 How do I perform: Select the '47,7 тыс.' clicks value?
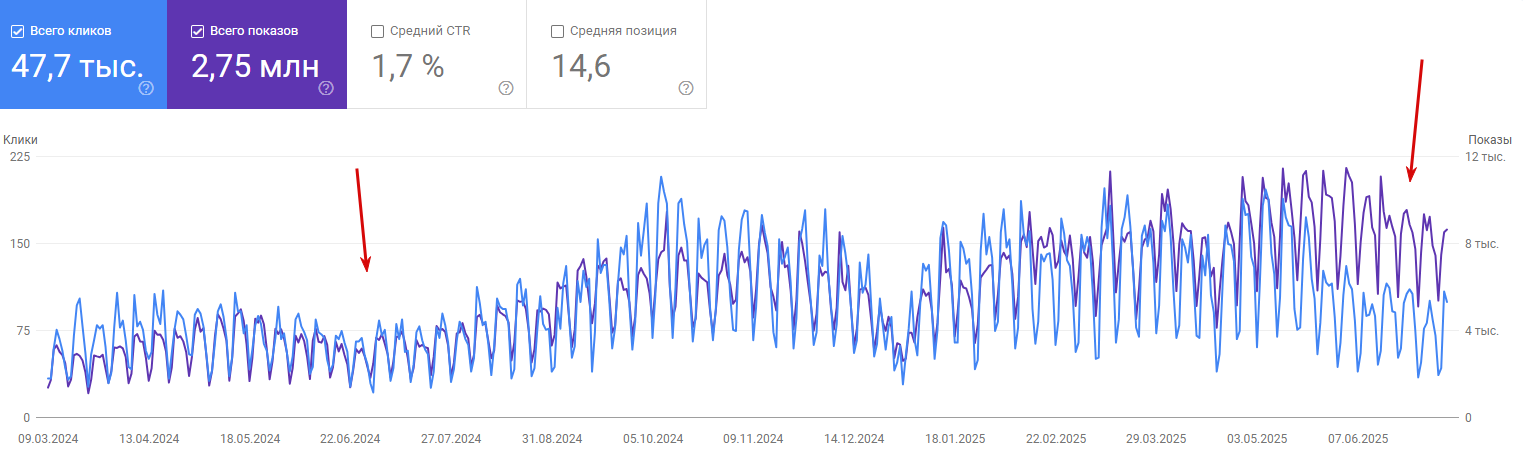tap(77, 66)
